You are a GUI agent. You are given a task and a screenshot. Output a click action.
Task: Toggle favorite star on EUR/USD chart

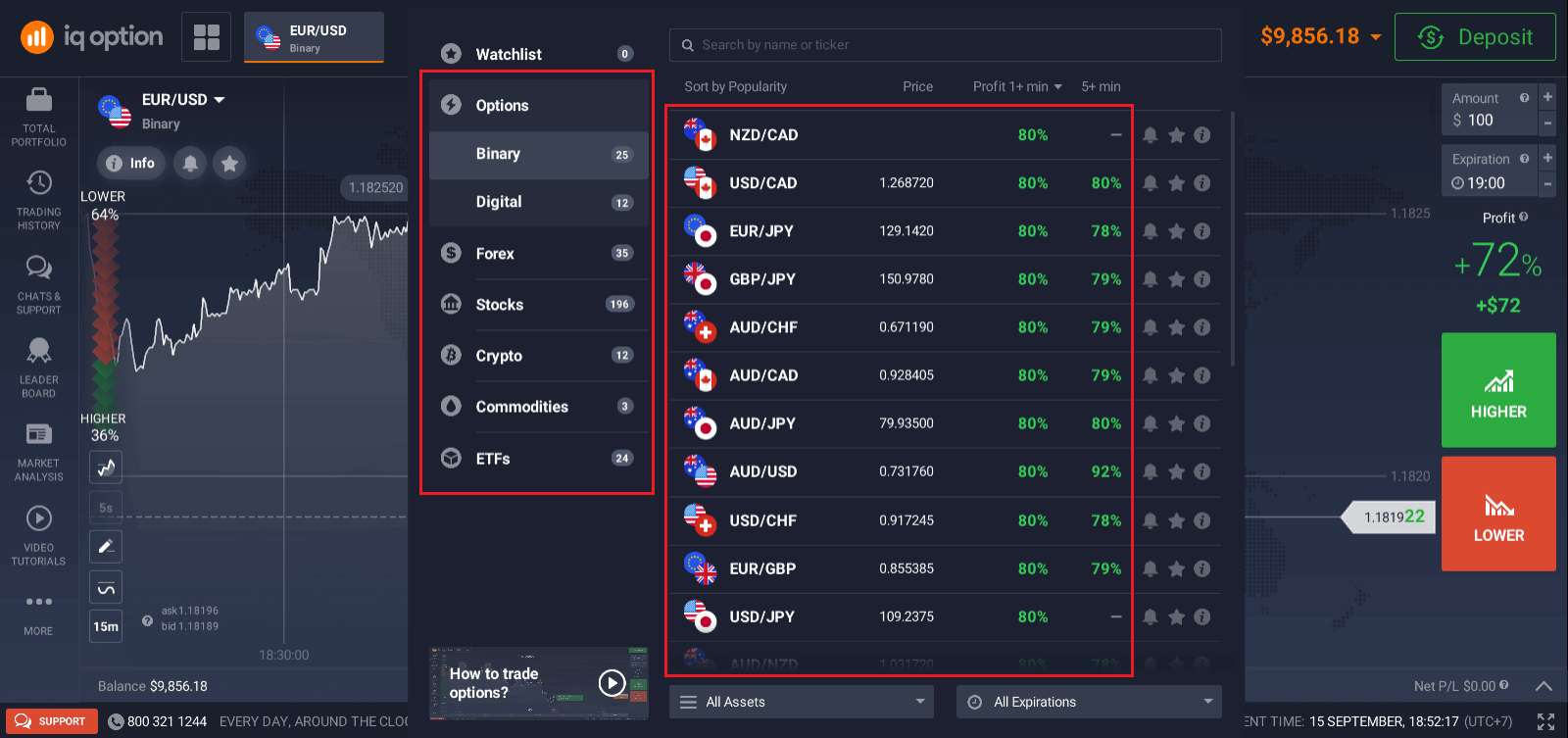coord(229,164)
